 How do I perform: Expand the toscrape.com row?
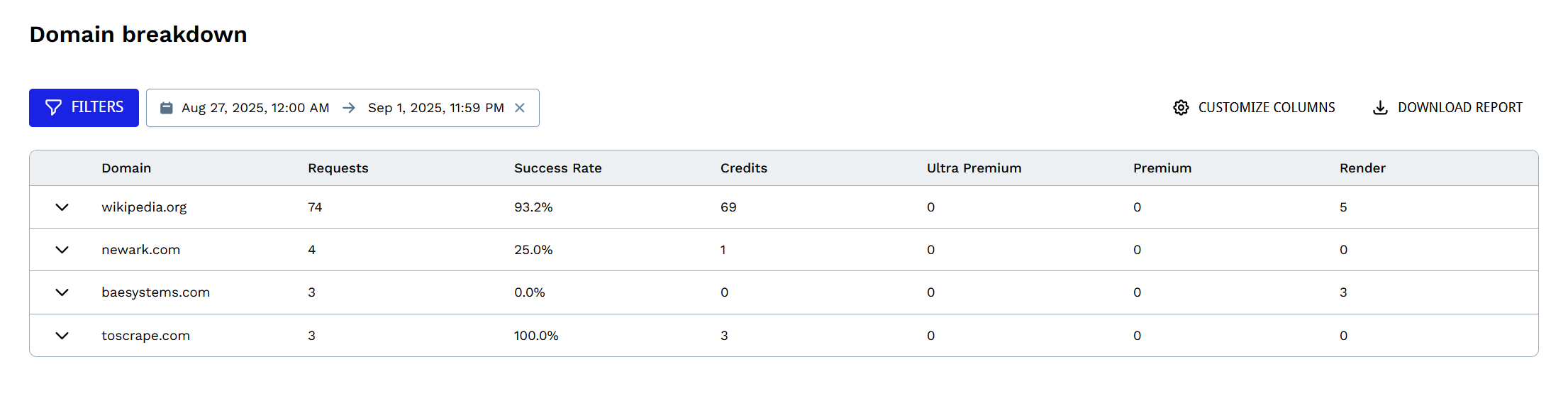[x=62, y=336]
